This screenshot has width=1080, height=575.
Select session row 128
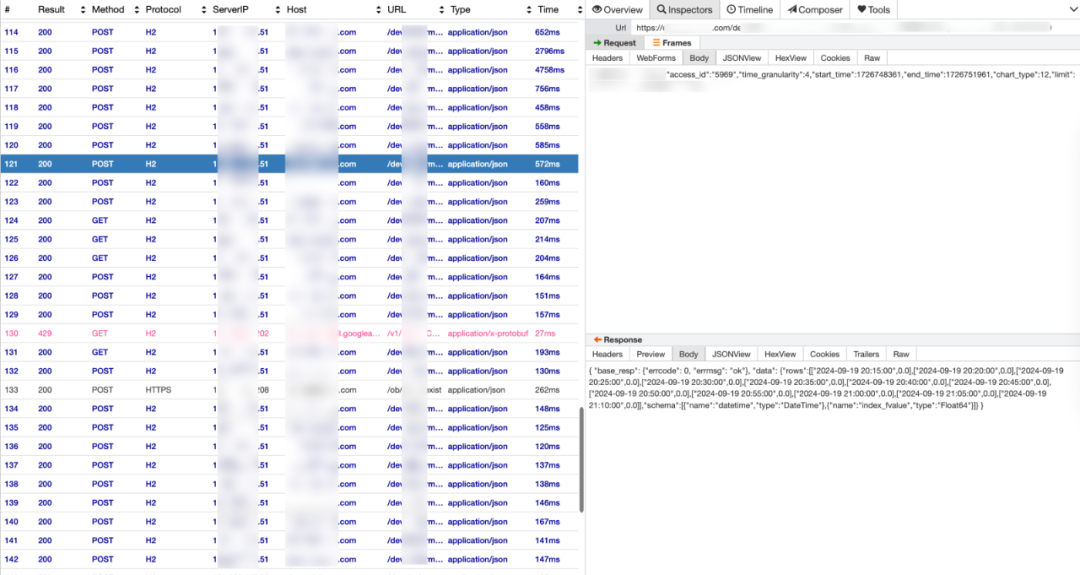(289, 295)
